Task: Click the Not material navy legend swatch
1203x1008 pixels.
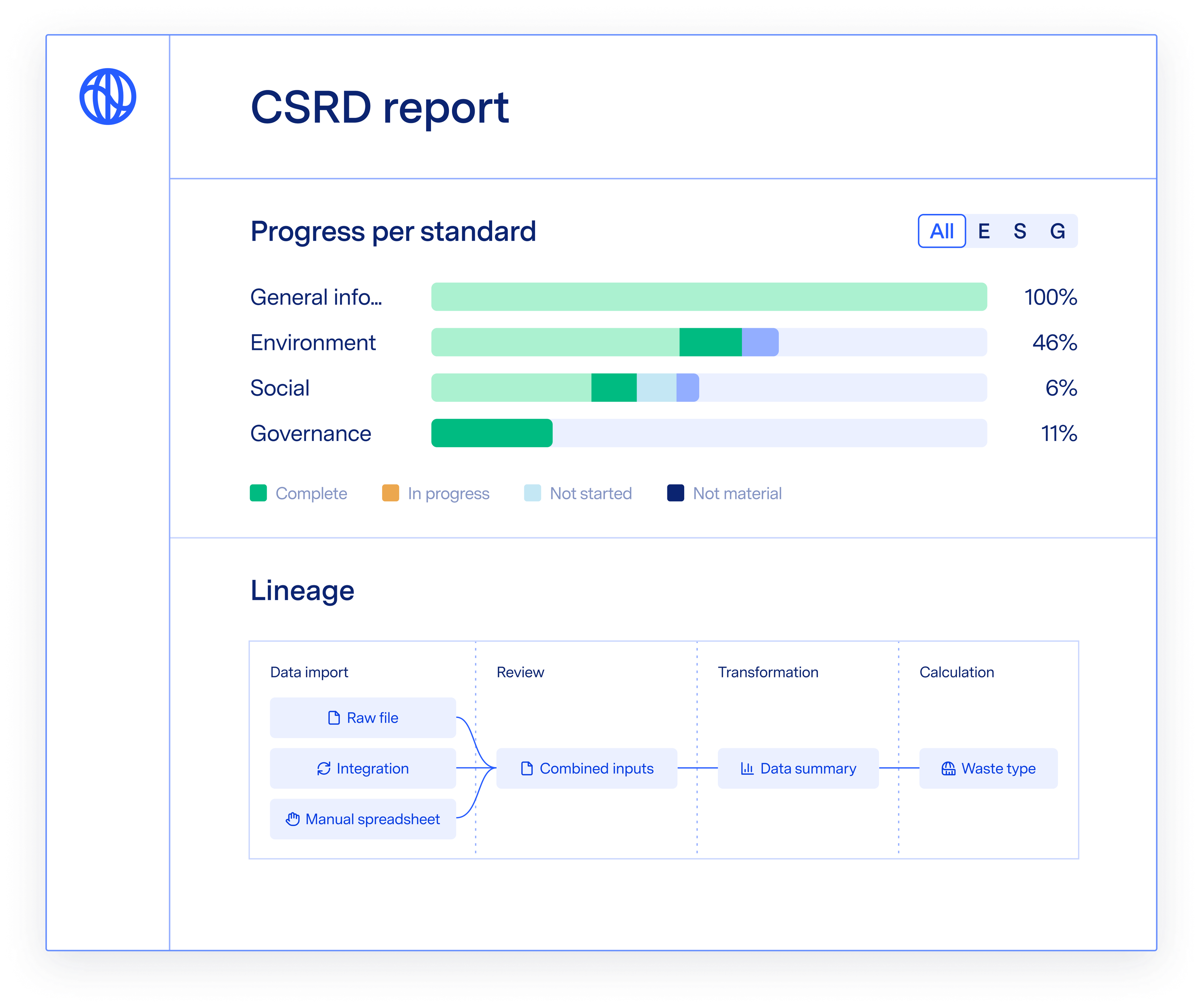Action: [675, 493]
